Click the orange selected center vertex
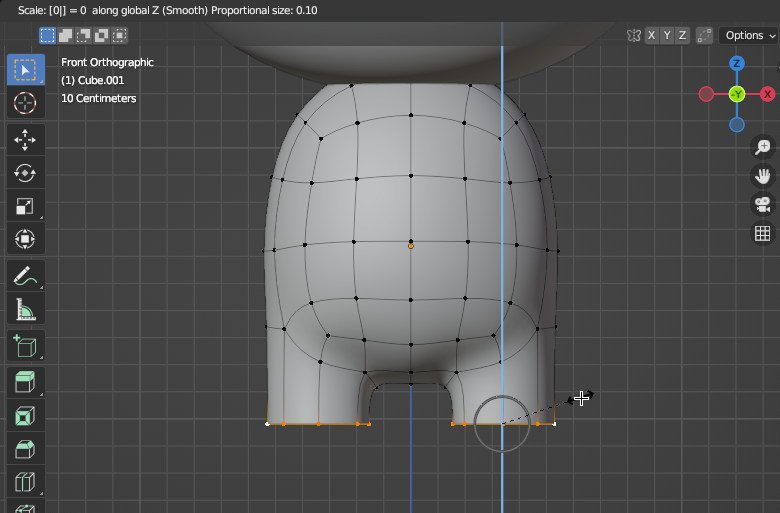The height and width of the screenshot is (513, 780). pos(411,246)
